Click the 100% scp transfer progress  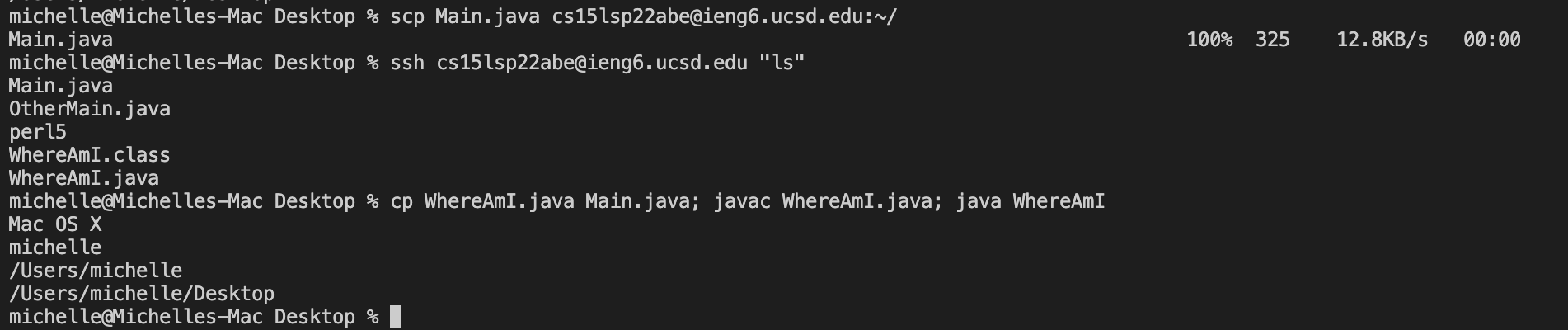pos(1209,40)
